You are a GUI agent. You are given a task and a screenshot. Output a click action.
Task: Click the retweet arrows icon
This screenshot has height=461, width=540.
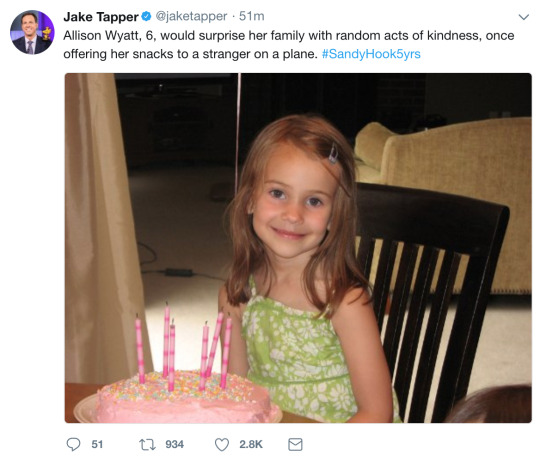[147, 444]
